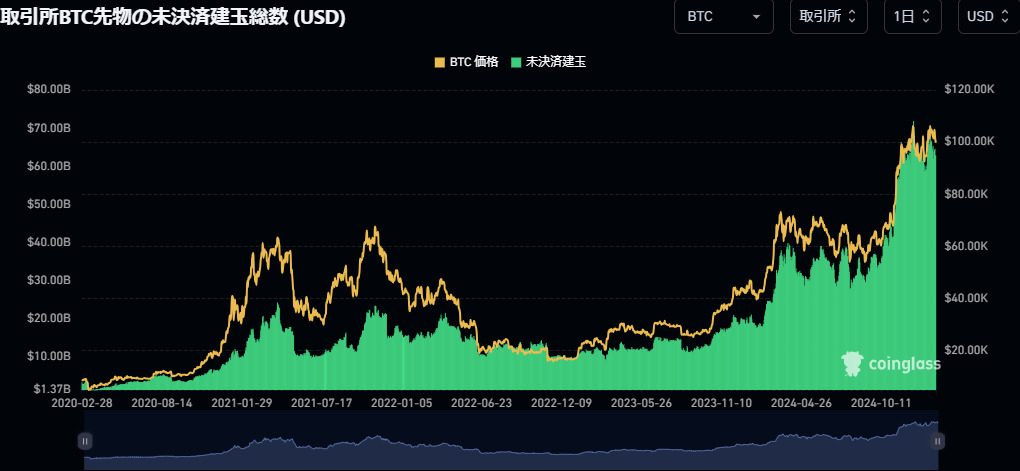Toggle the 未決済建玉 legend series
This screenshot has height=471, width=1020.
pyautogui.click(x=548, y=62)
